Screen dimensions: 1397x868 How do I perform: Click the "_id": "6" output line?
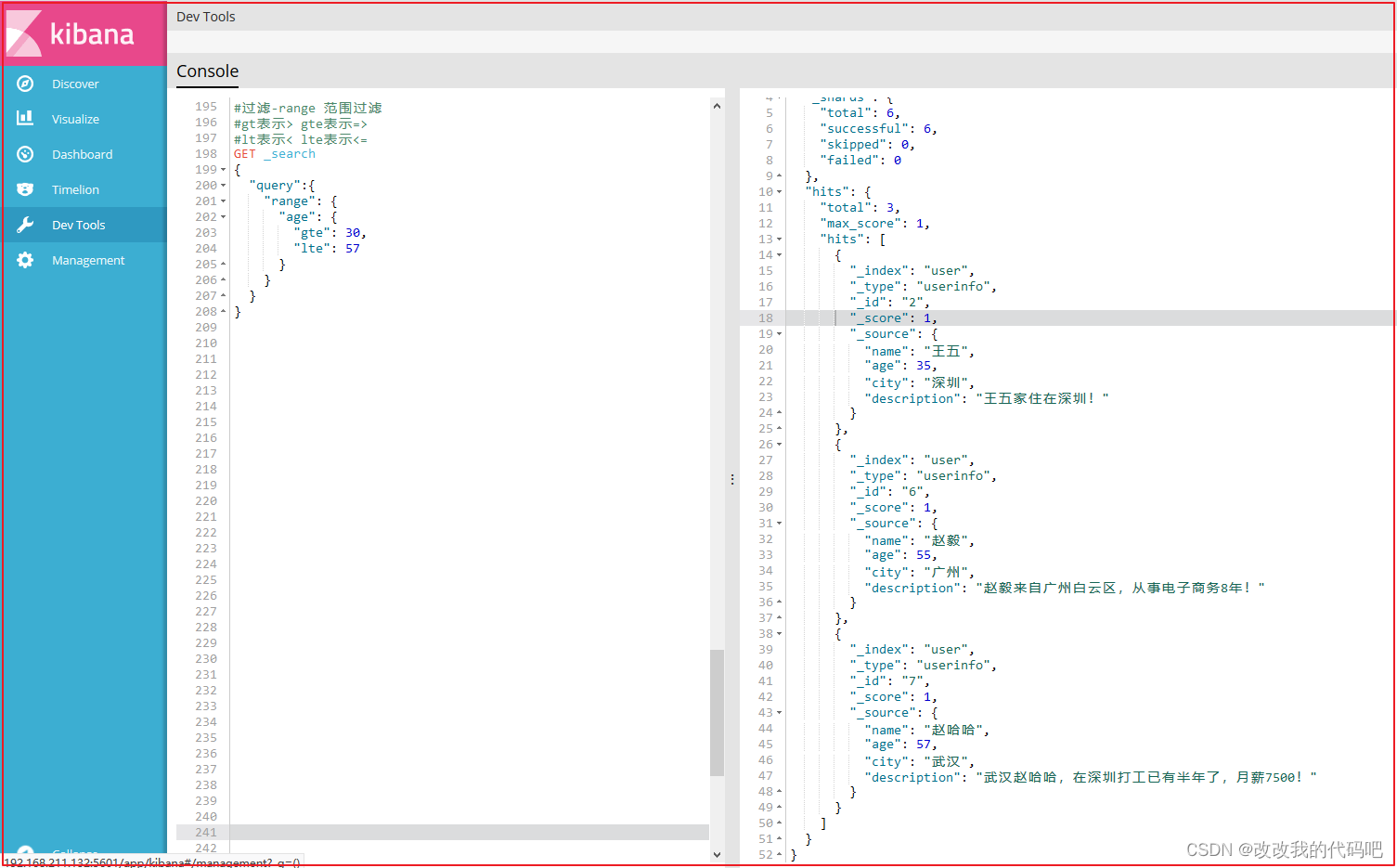coord(889,492)
